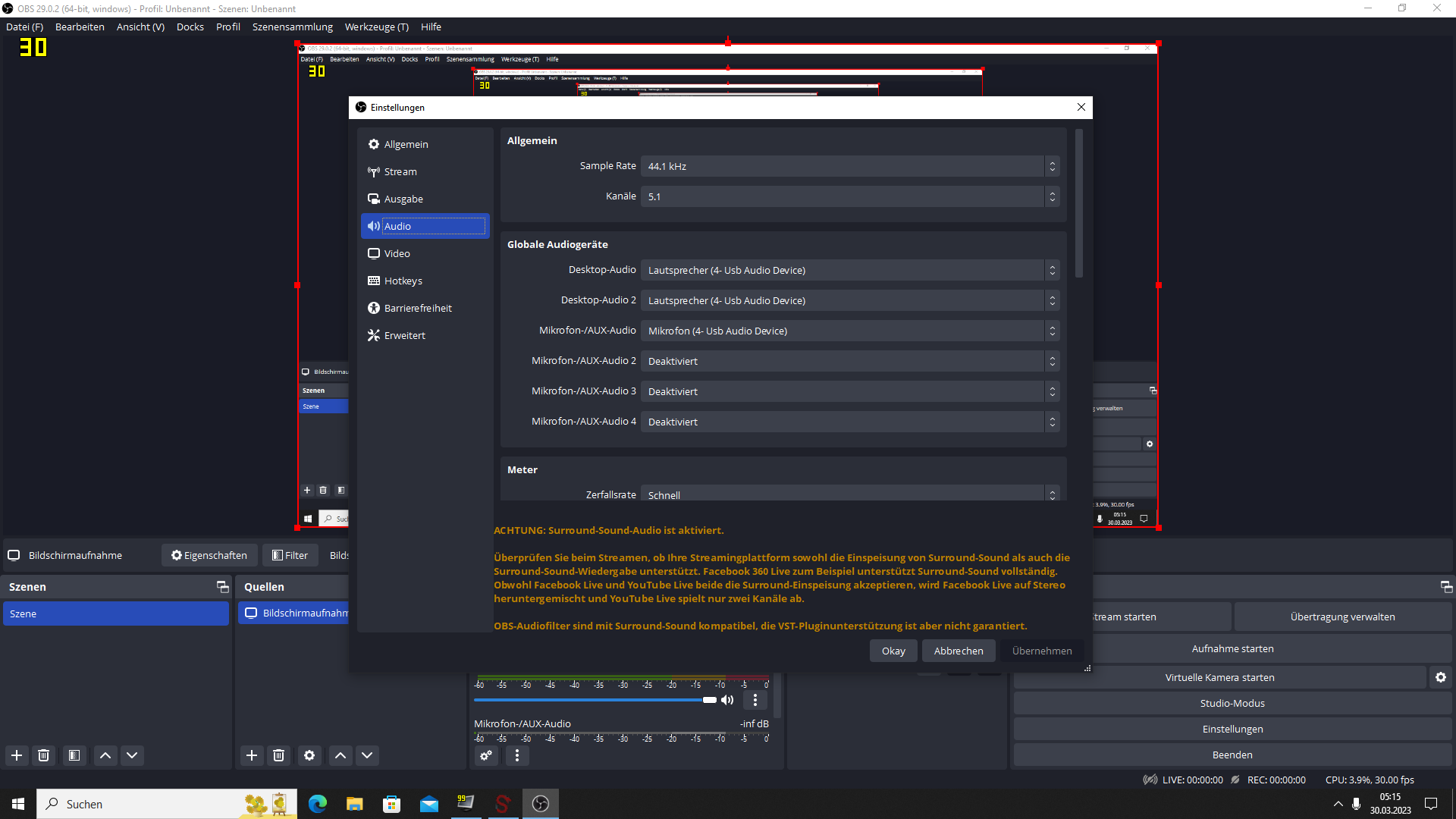Click Übertragung verwalten button
Image resolution: width=1456 pixels, height=819 pixels.
pos(1342,617)
